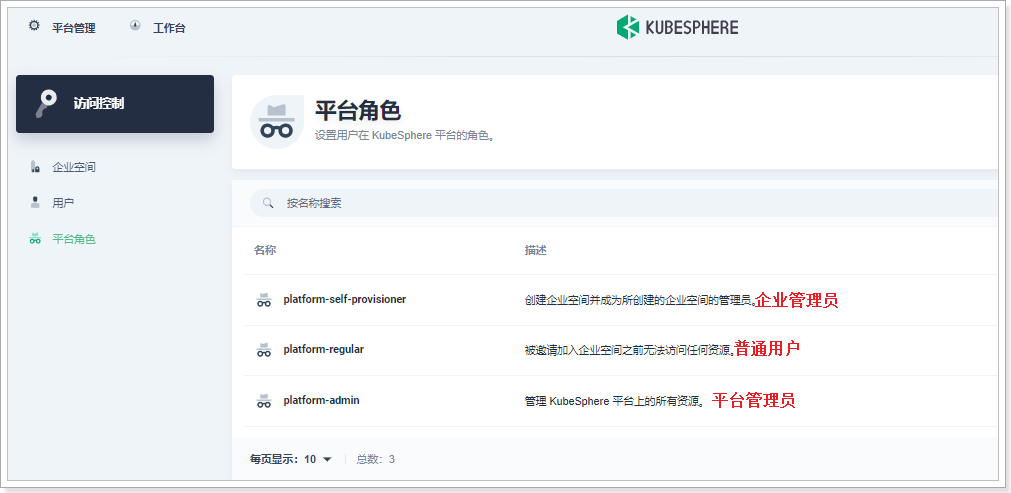Click the platform-admin description text

pos(614,401)
